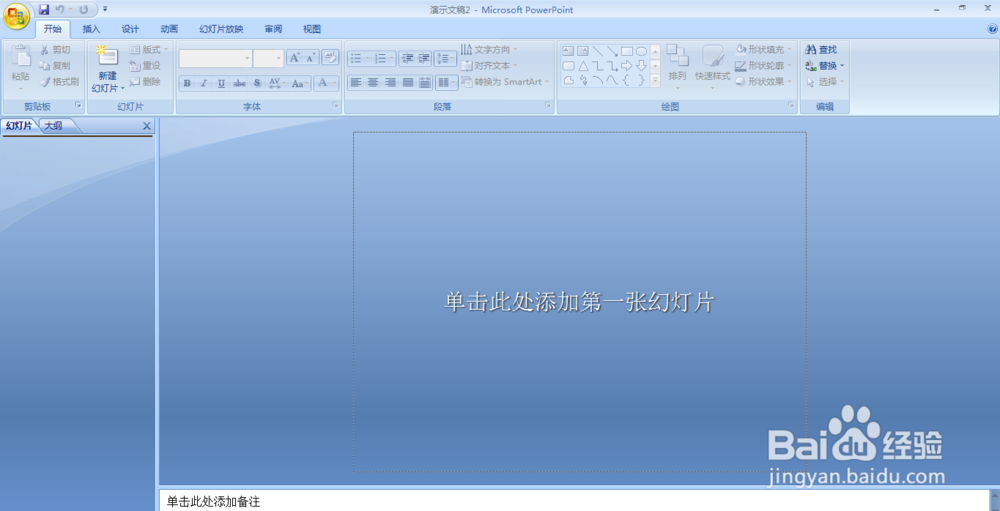Open the 插入 ribbon tab
The width and height of the screenshot is (1000, 511).
[91, 29]
